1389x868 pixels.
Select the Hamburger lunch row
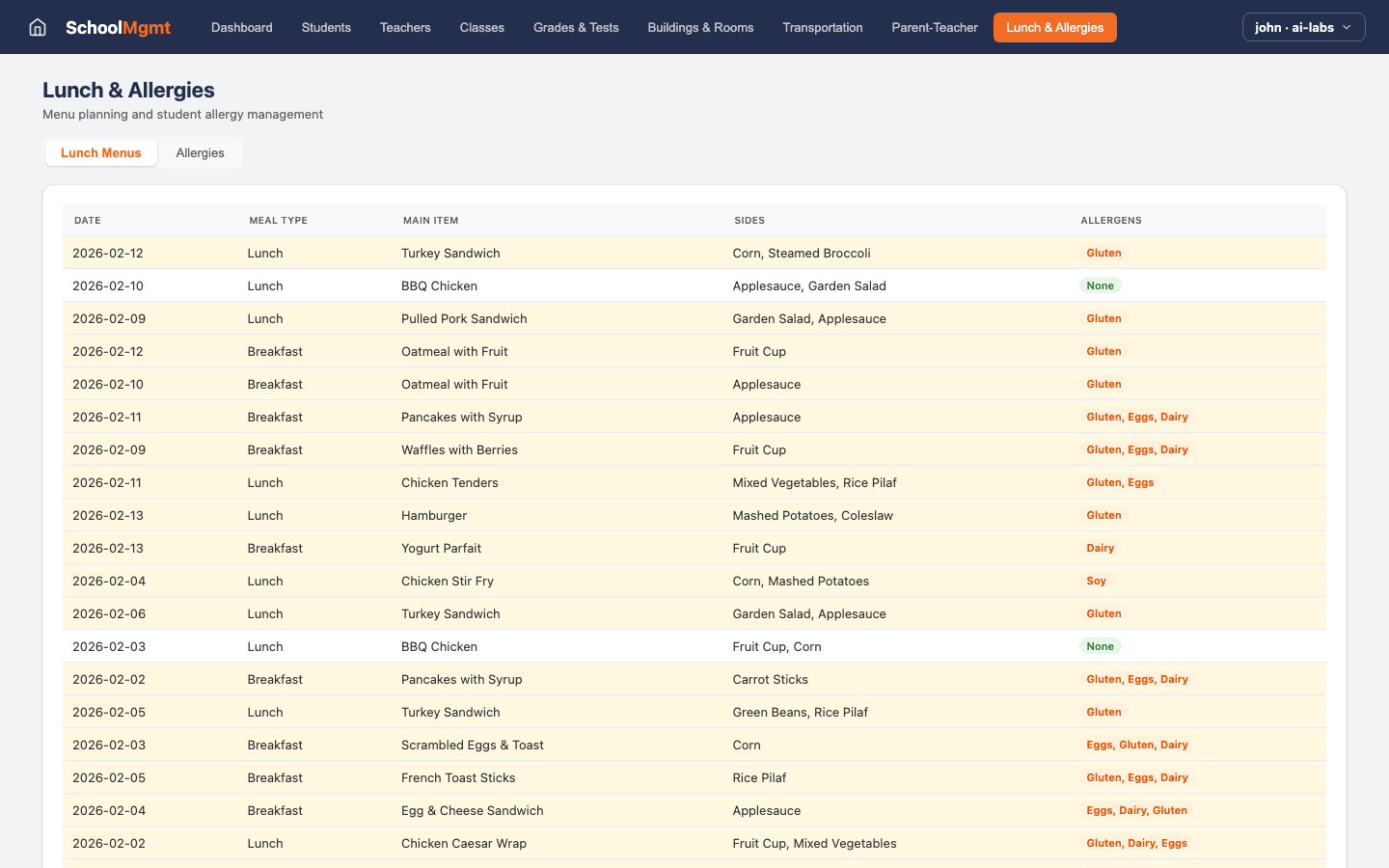pyautogui.click(x=434, y=515)
